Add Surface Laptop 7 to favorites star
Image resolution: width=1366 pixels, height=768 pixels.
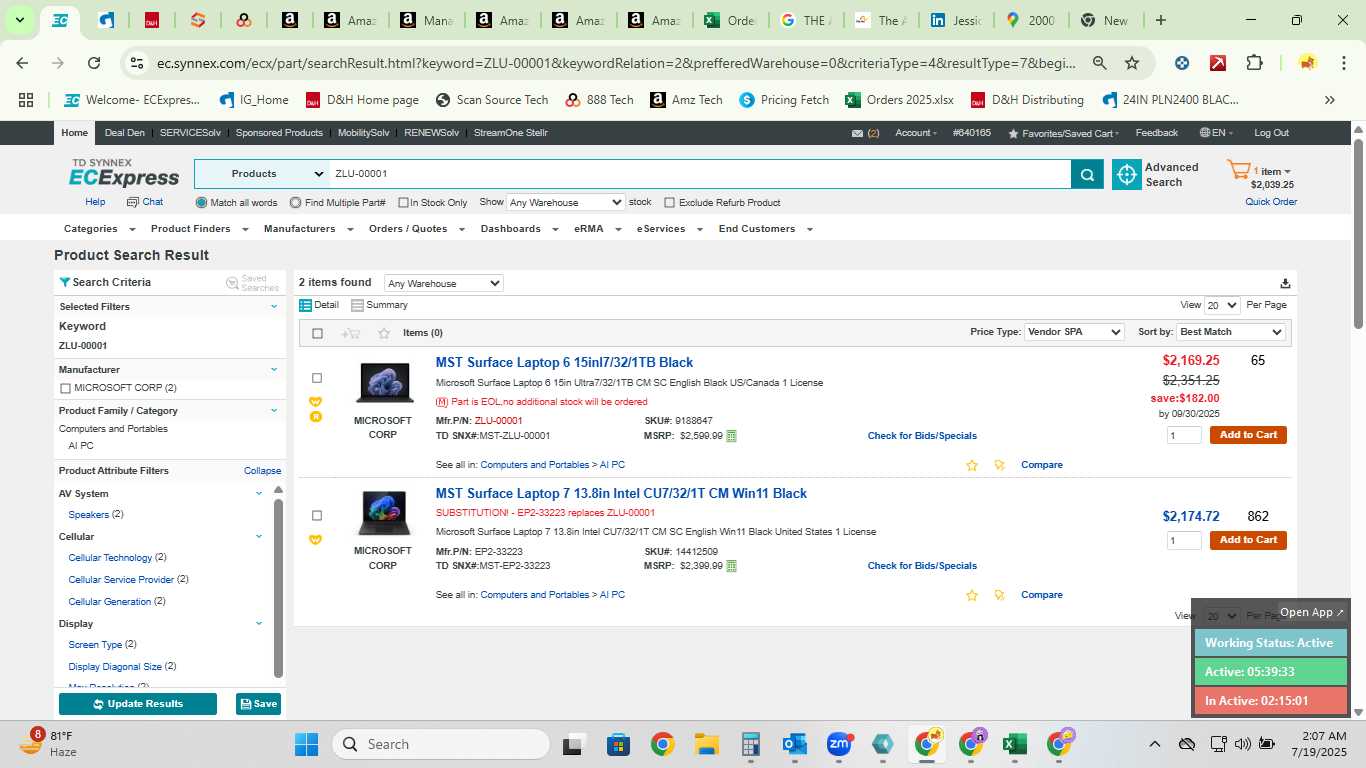click(972, 595)
